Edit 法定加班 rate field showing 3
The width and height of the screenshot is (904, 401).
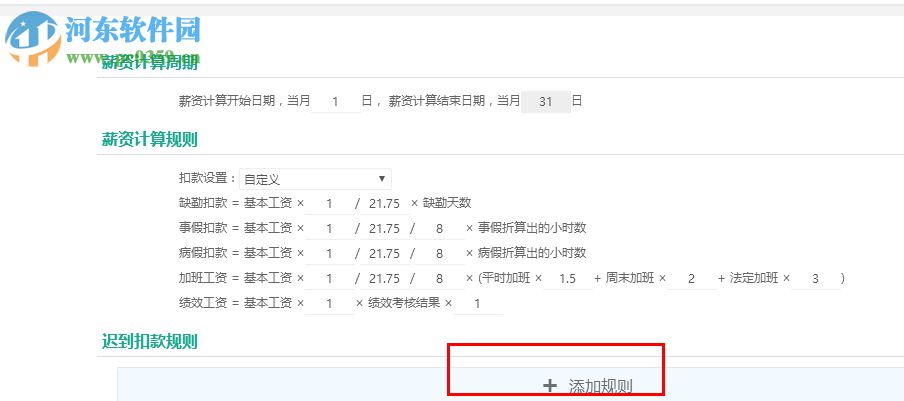(815, 278)
